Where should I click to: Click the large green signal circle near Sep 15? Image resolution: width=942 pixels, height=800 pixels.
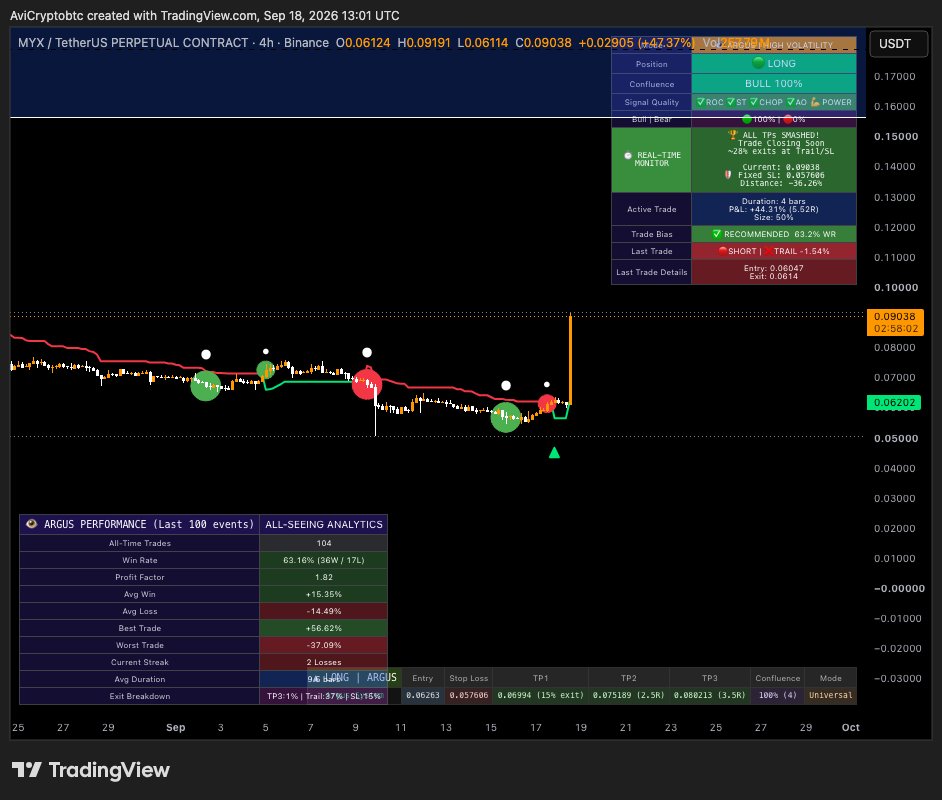505,417
